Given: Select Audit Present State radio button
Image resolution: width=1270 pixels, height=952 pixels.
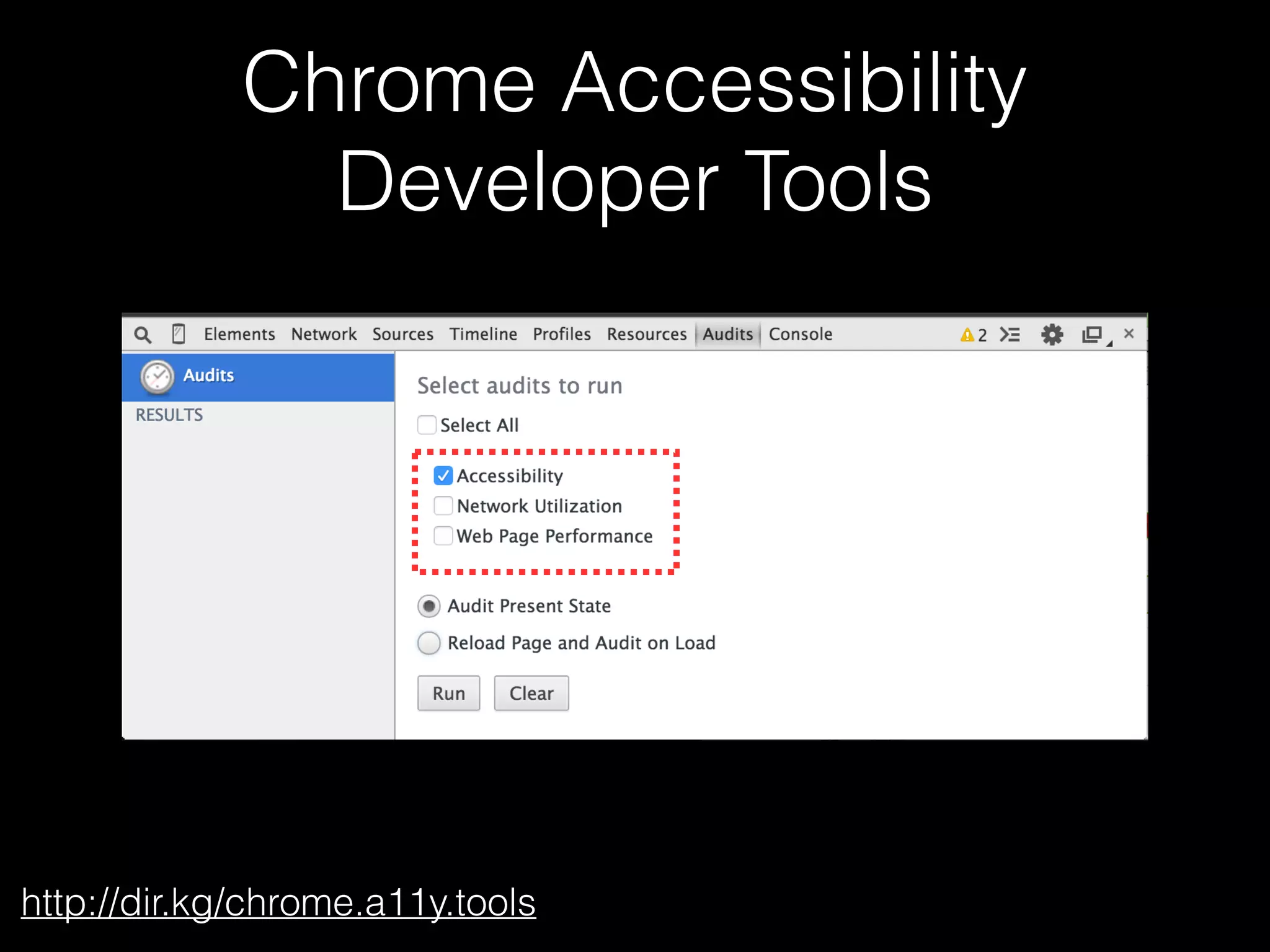Looking at the screenshot, I should [x=429, y=606].
